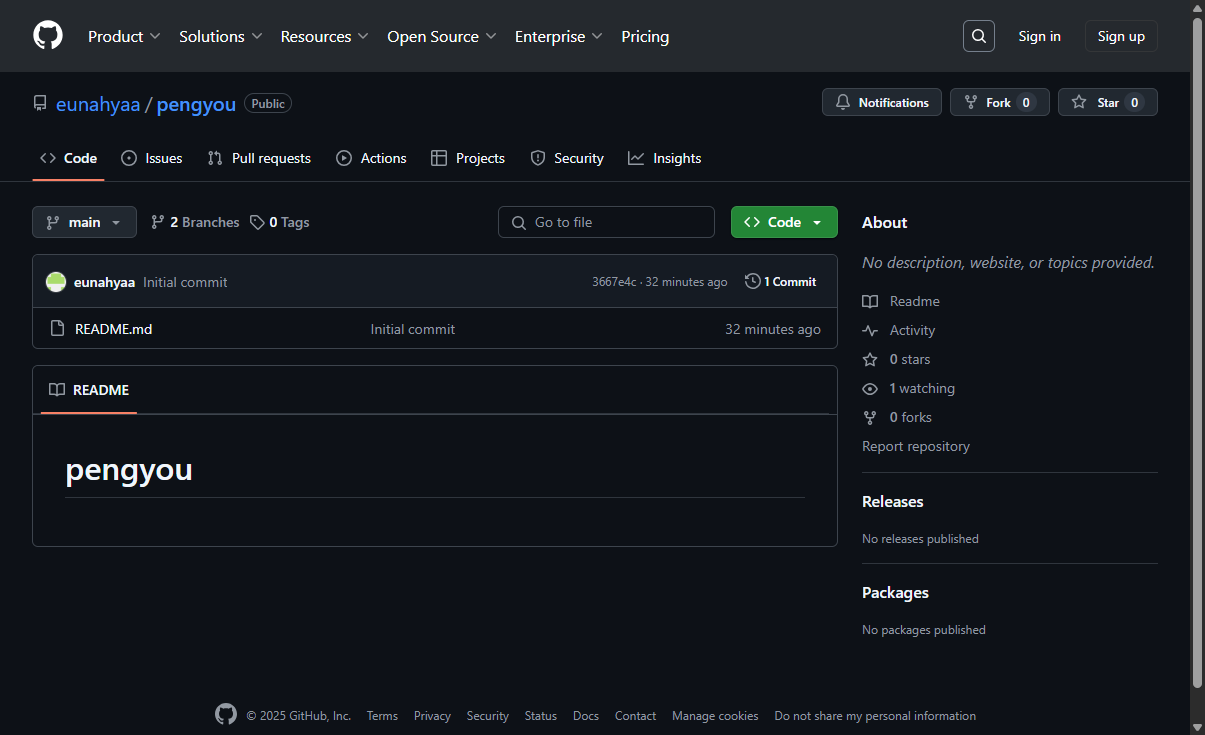Screen dimensions: 1205x735
Task: Open the main branch selector dropdown
Action: 84,222
